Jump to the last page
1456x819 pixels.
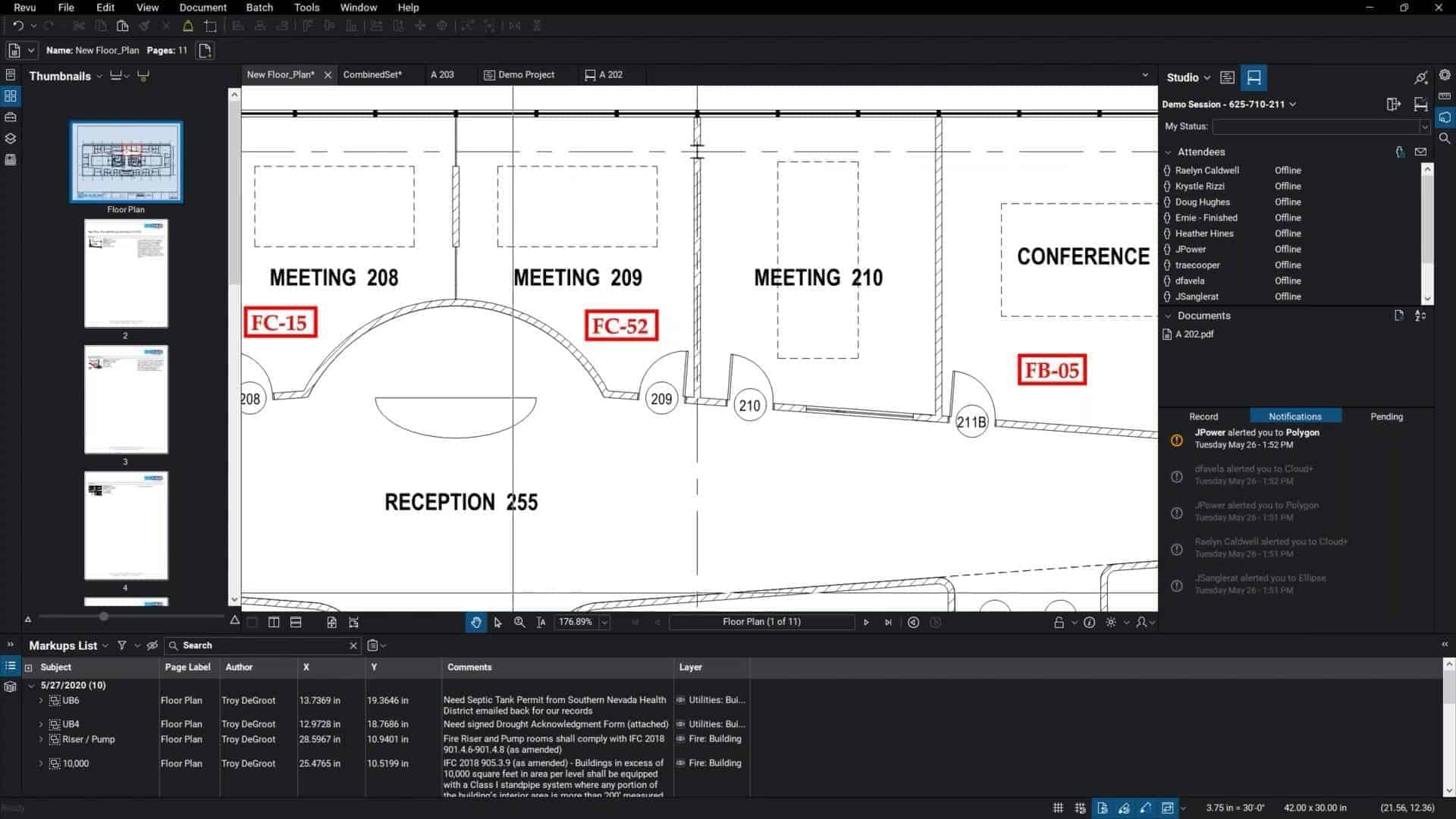(x=888, y=622)
